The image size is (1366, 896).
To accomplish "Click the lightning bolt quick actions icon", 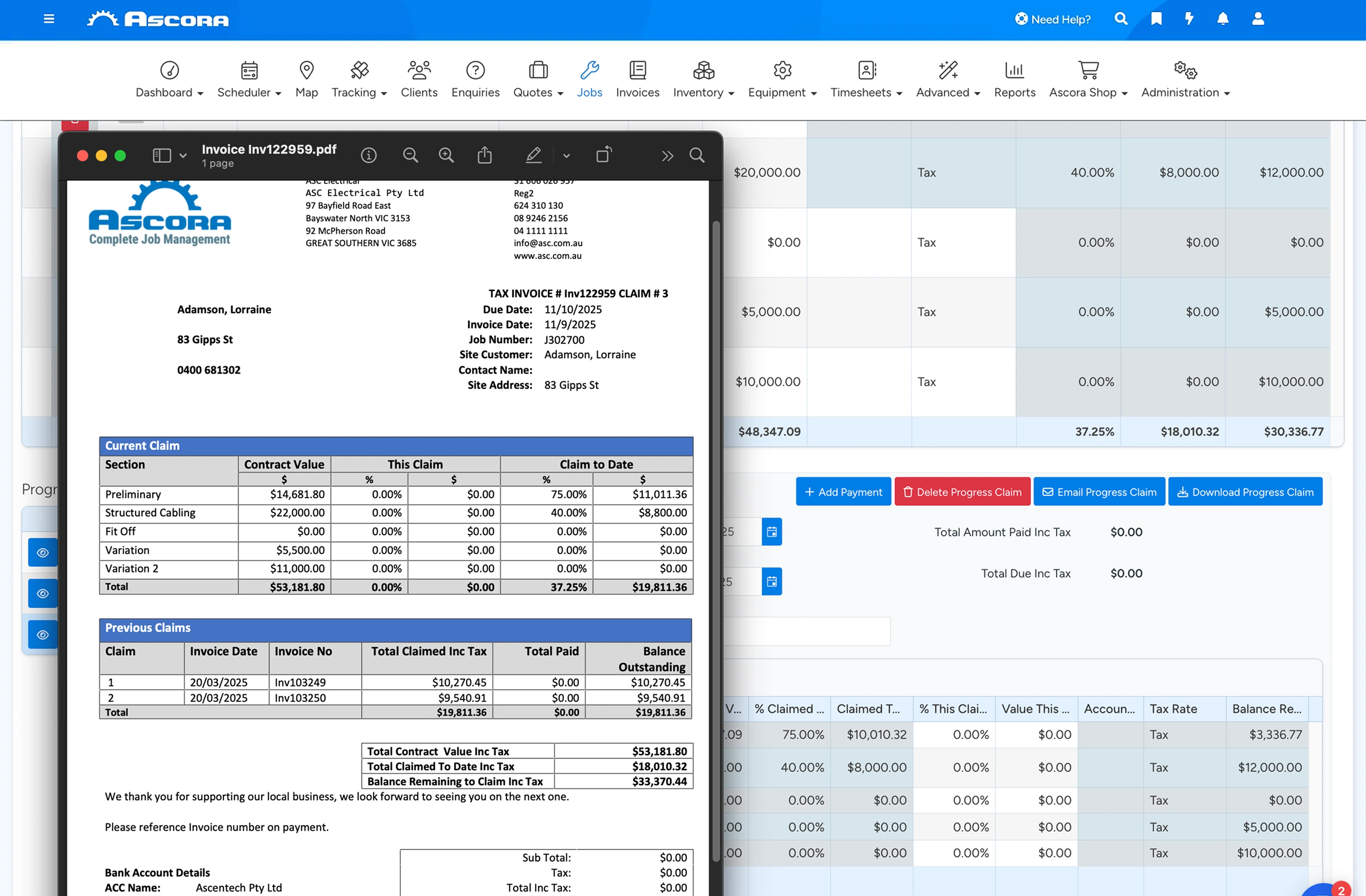I will click(x=1189, y=19).
